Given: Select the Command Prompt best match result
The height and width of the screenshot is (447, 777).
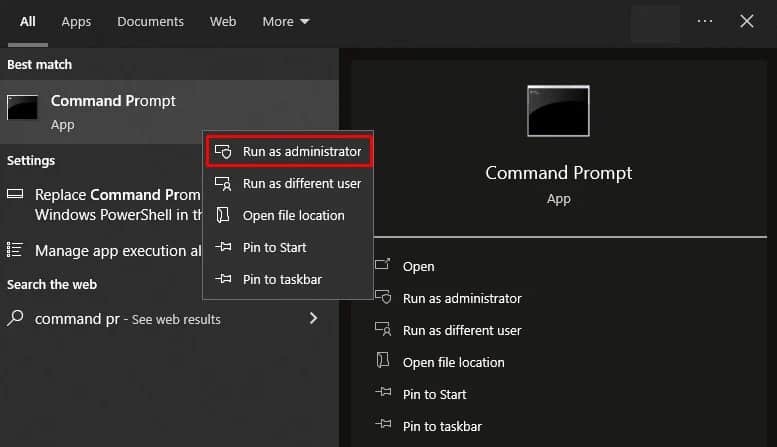Looking at the screenshot, I should [169, 112].
